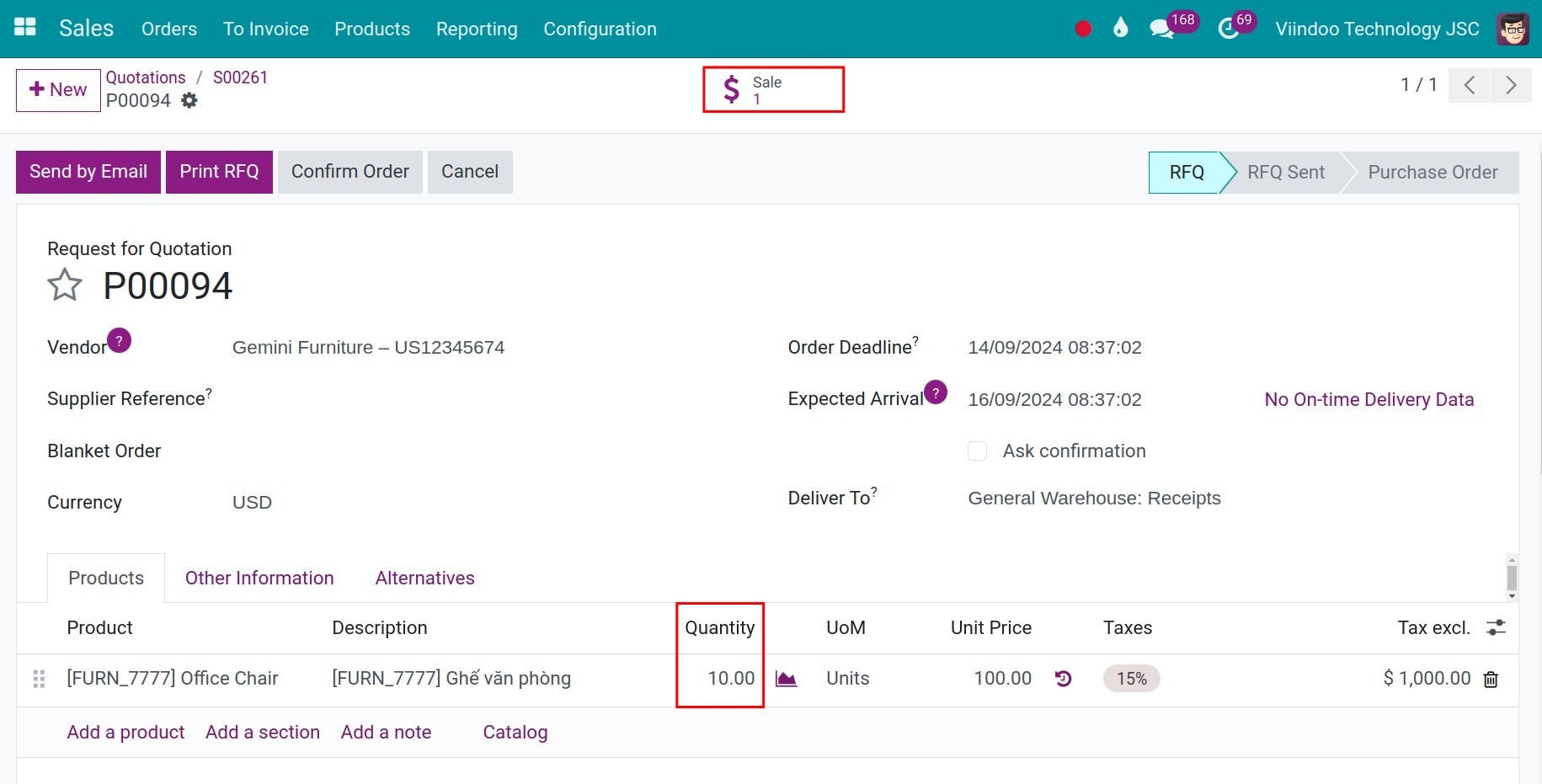Click the unit price cell 100.00
This screenshot has width=1542, height=784.
coord(1002,679)
